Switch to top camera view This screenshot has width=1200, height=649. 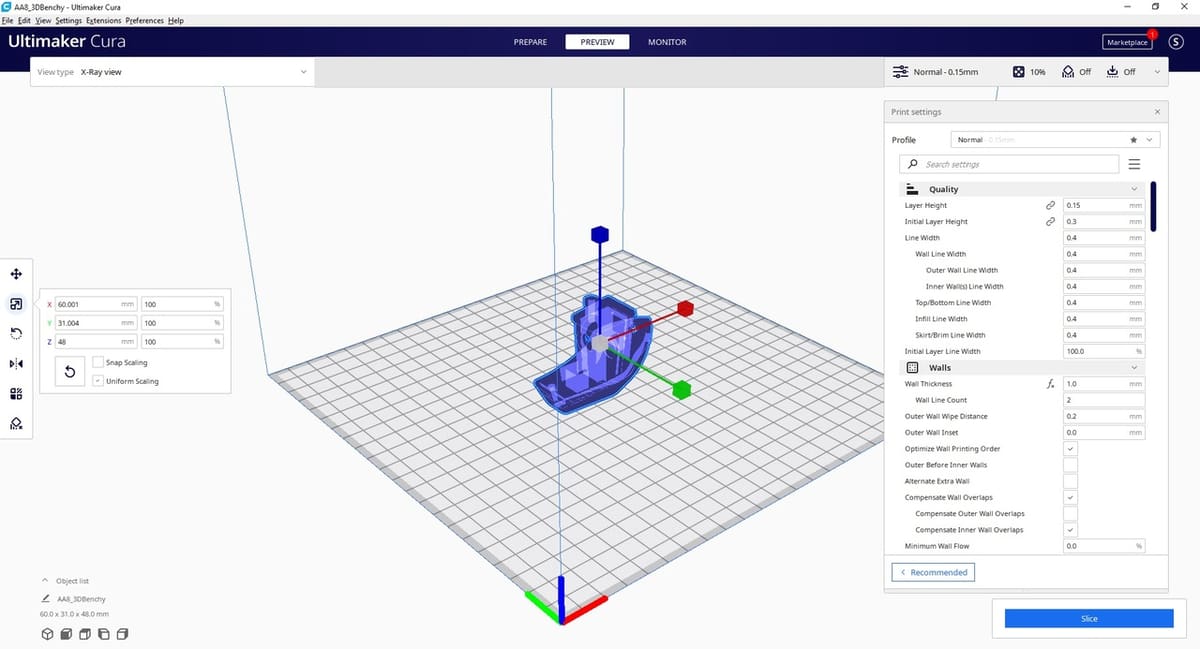coord(85,634)
